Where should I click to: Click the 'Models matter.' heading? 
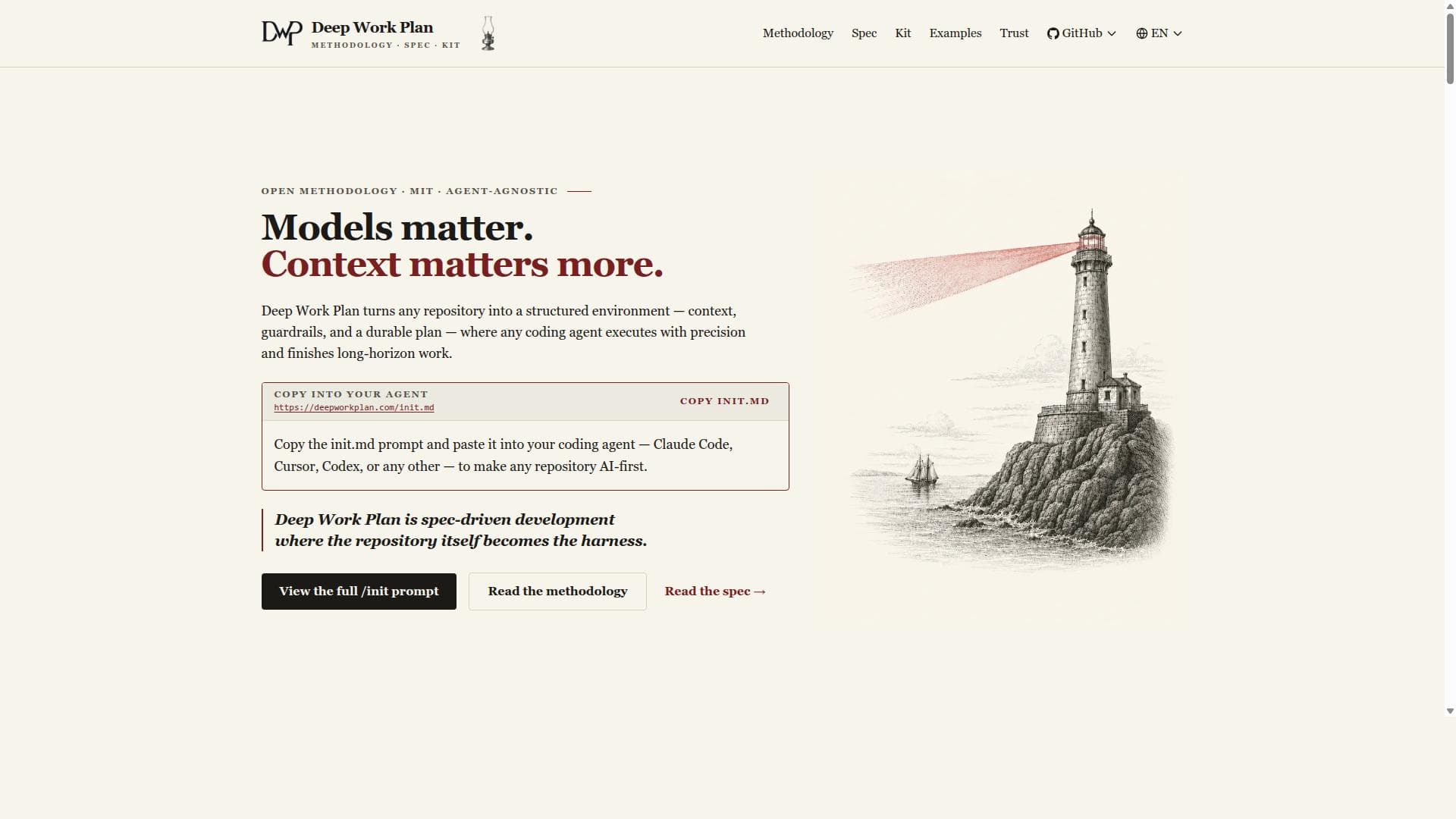pyautogui.click(x=397, y=227)
